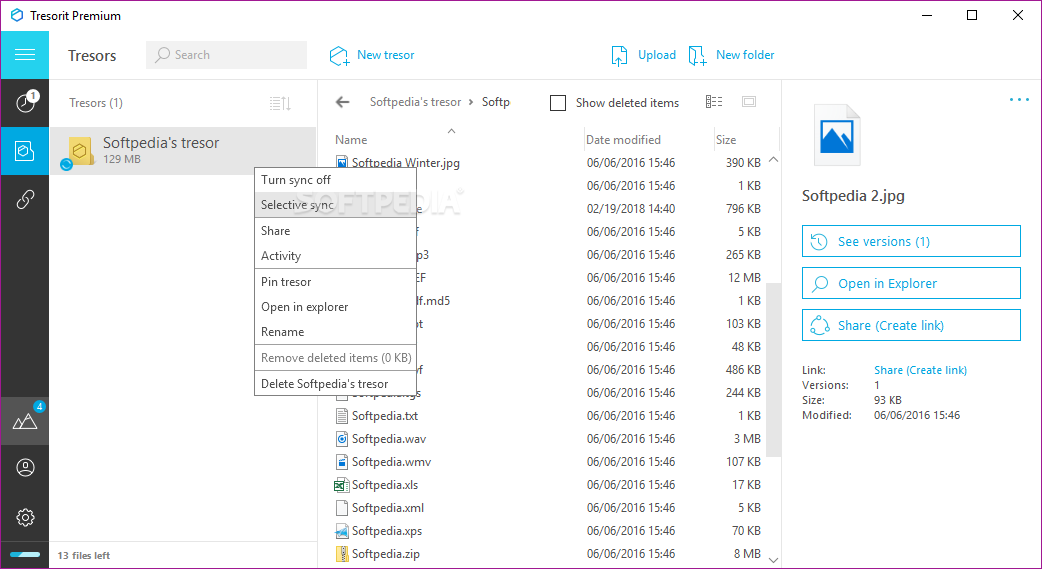Image resolution: width=1042 pixels, height=569 pixels.
Task: Click the Softpedia 2.jpg image thumbnail icon
Action: 837,135
